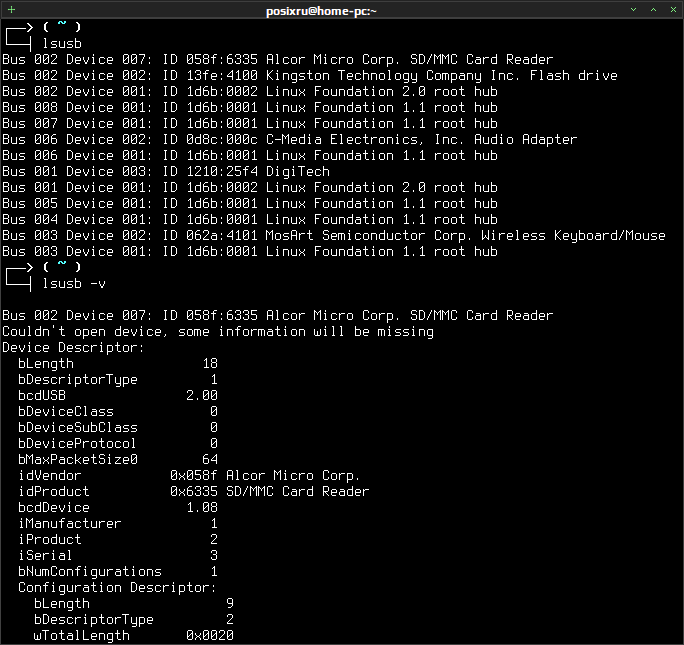Click the bMaxPacketSize0 64 line

point(118,460)
